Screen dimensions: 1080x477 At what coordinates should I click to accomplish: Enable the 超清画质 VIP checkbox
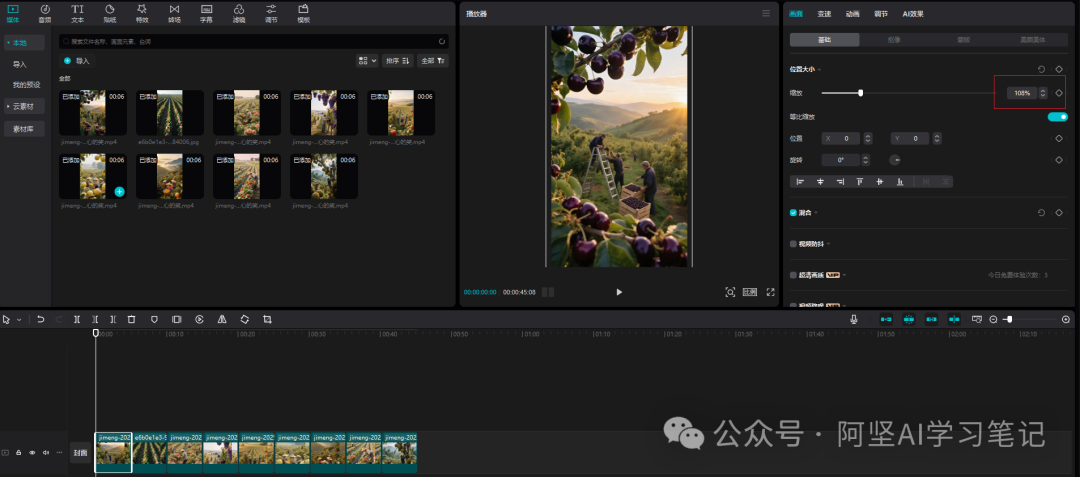pyautogui.click(x=793, y=275)
